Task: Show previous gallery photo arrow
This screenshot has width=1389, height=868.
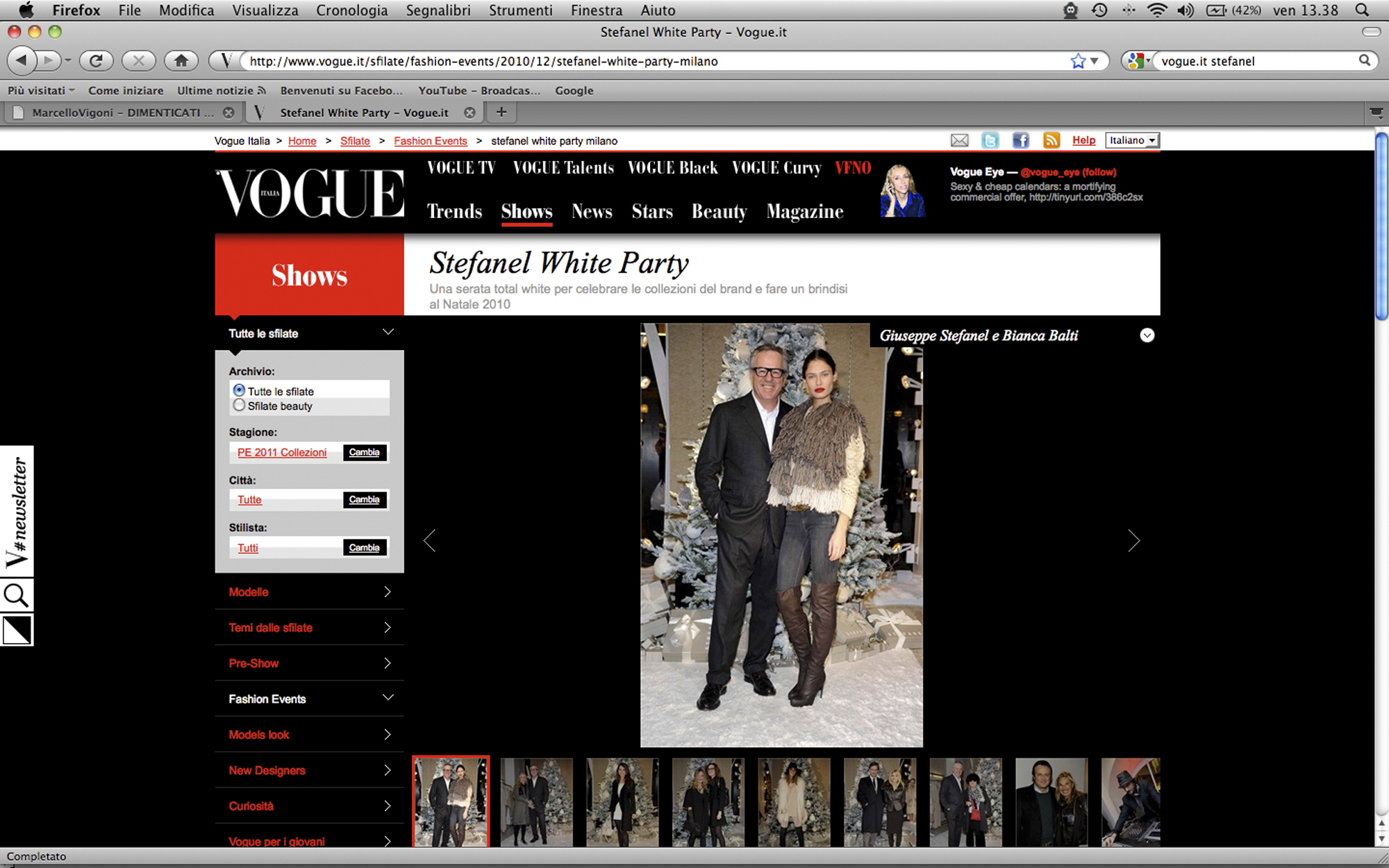Action: [x=430, y=540]
